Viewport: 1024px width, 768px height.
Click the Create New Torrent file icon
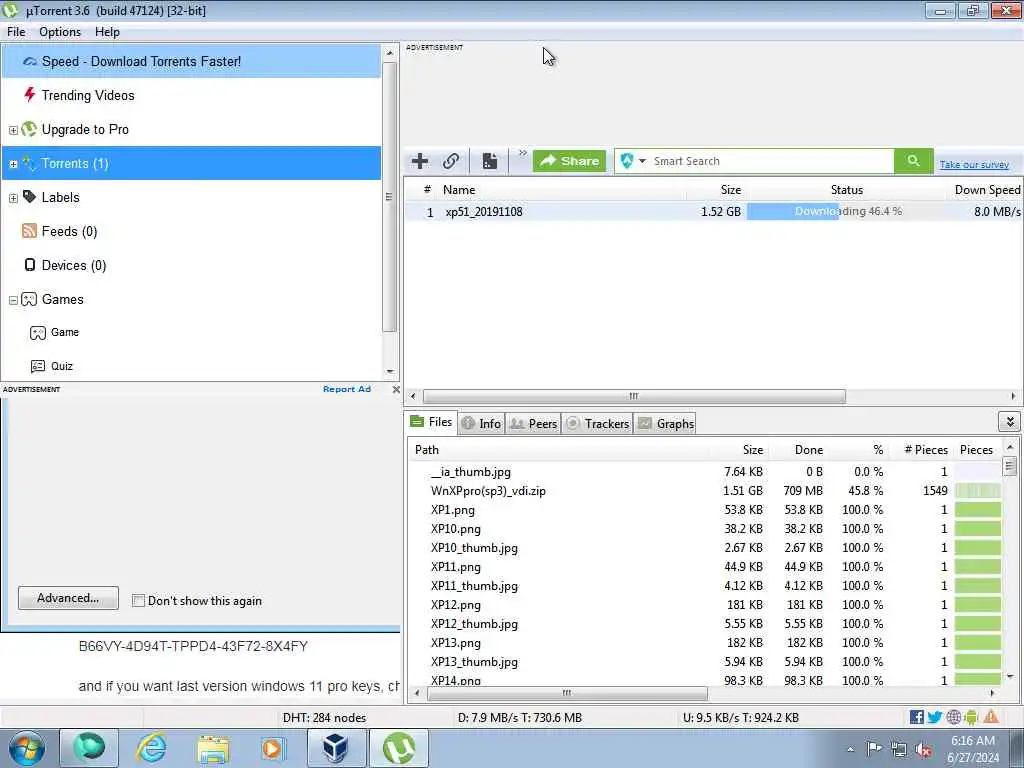pyautogui.click(x=490, y=161)
